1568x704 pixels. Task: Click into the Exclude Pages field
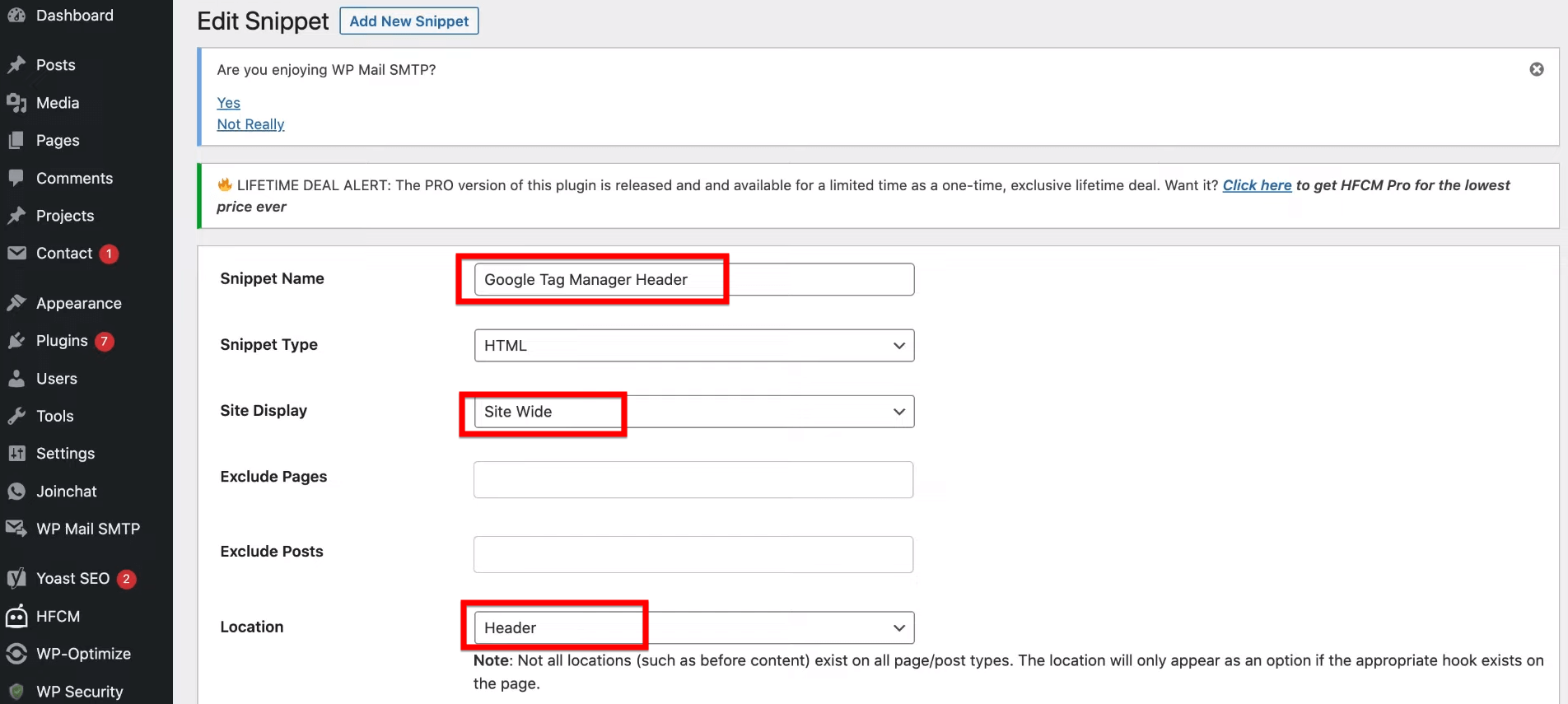pos(693,479)
